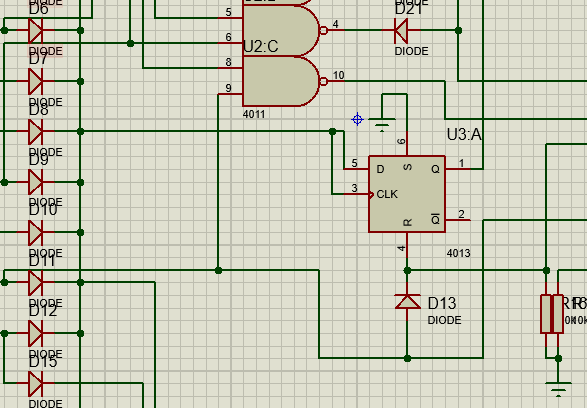Select the U2:C NAND gate body
The height and width of the screenshot is (408, 587).
[281, 31]
